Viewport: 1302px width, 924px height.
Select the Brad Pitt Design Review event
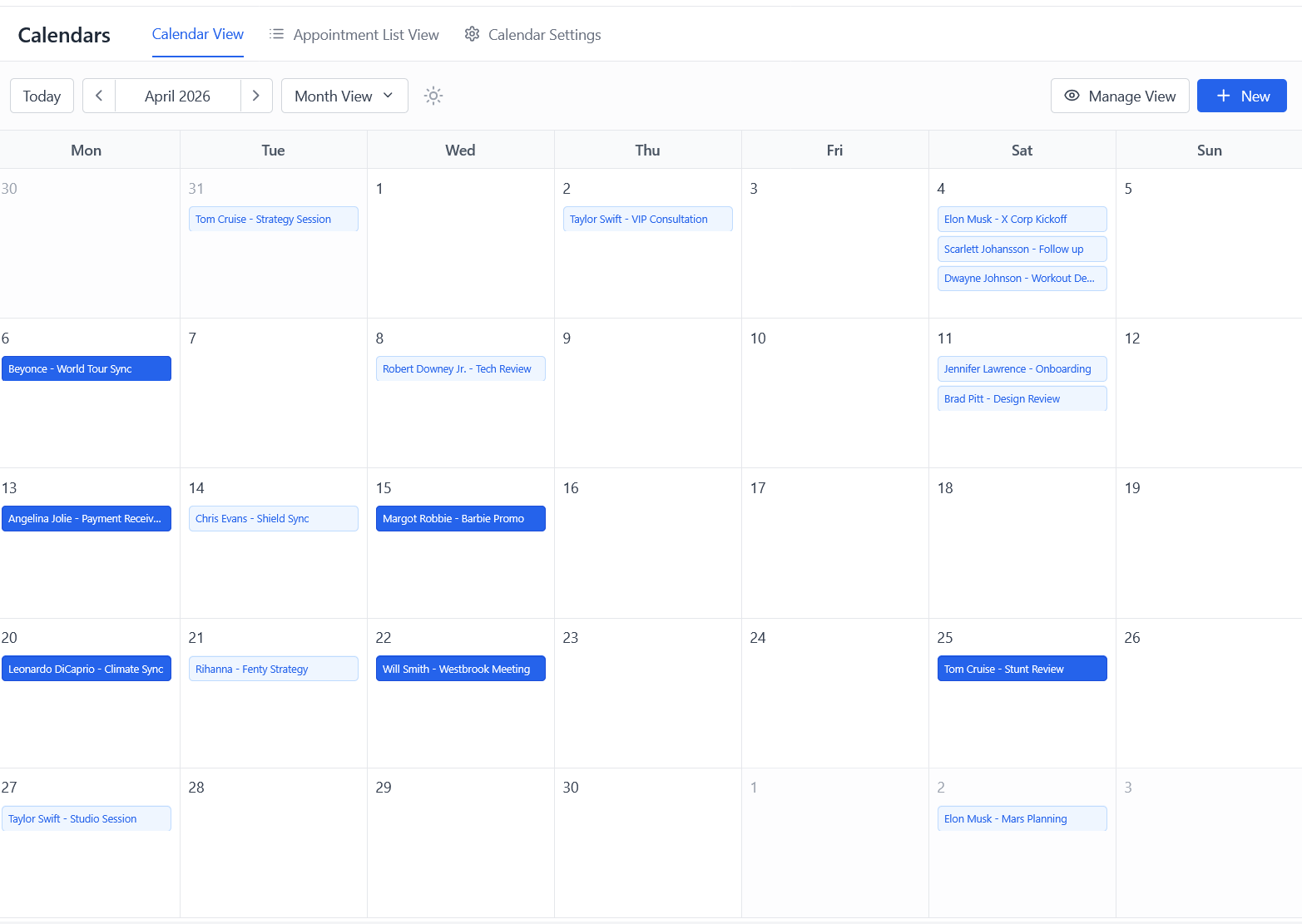pyautogui.click(x=1022, y=398)
